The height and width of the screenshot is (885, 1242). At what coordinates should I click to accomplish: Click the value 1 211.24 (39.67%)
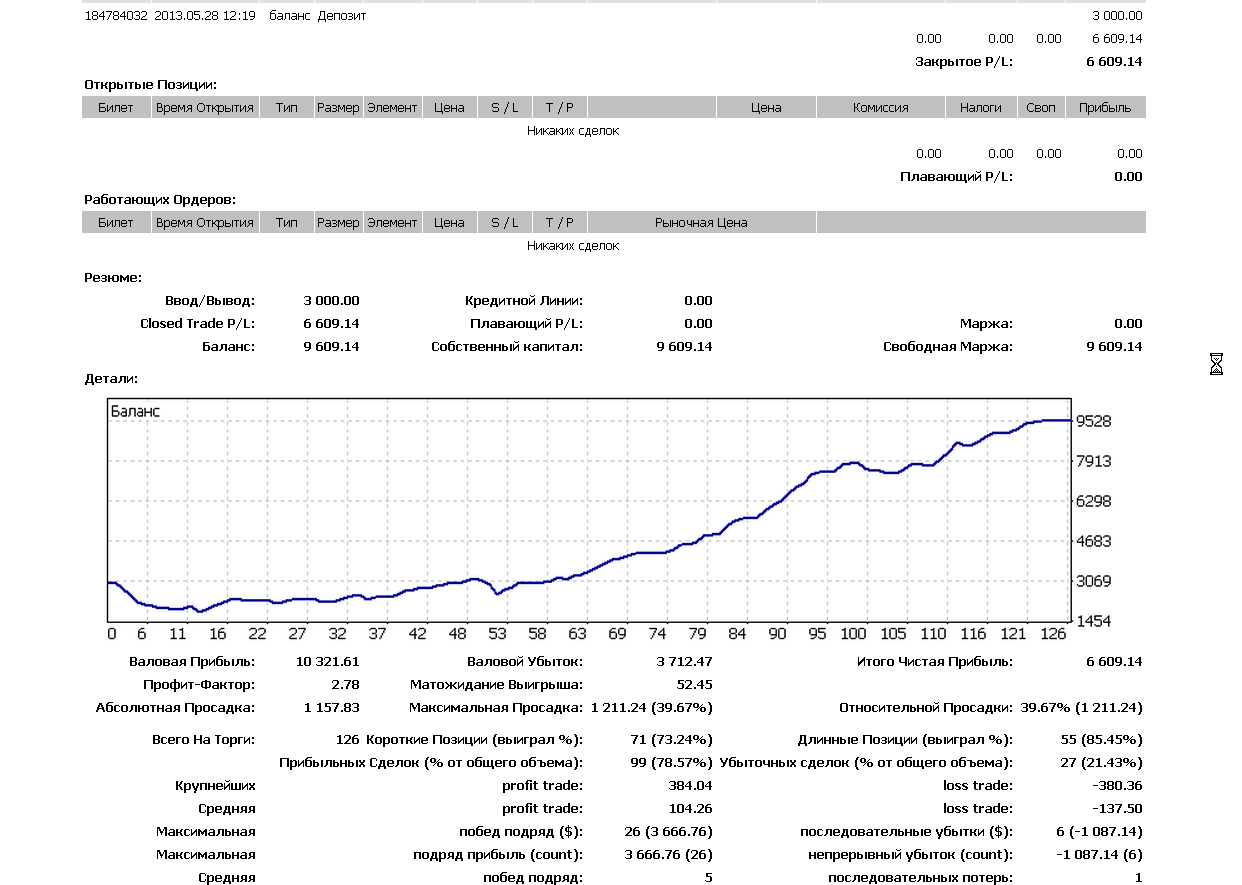tap(652, 707)
